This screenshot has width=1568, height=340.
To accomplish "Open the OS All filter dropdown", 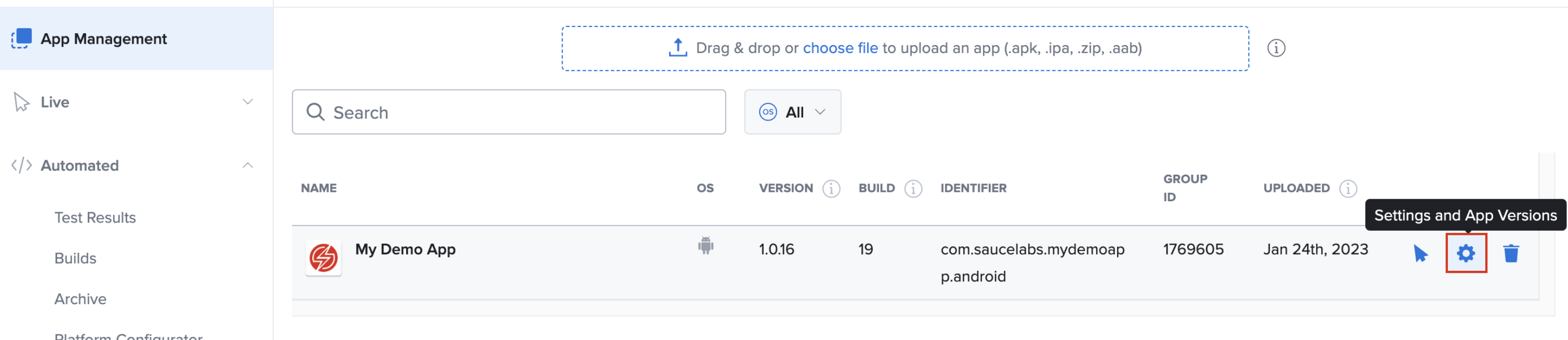I will (792, 111).
